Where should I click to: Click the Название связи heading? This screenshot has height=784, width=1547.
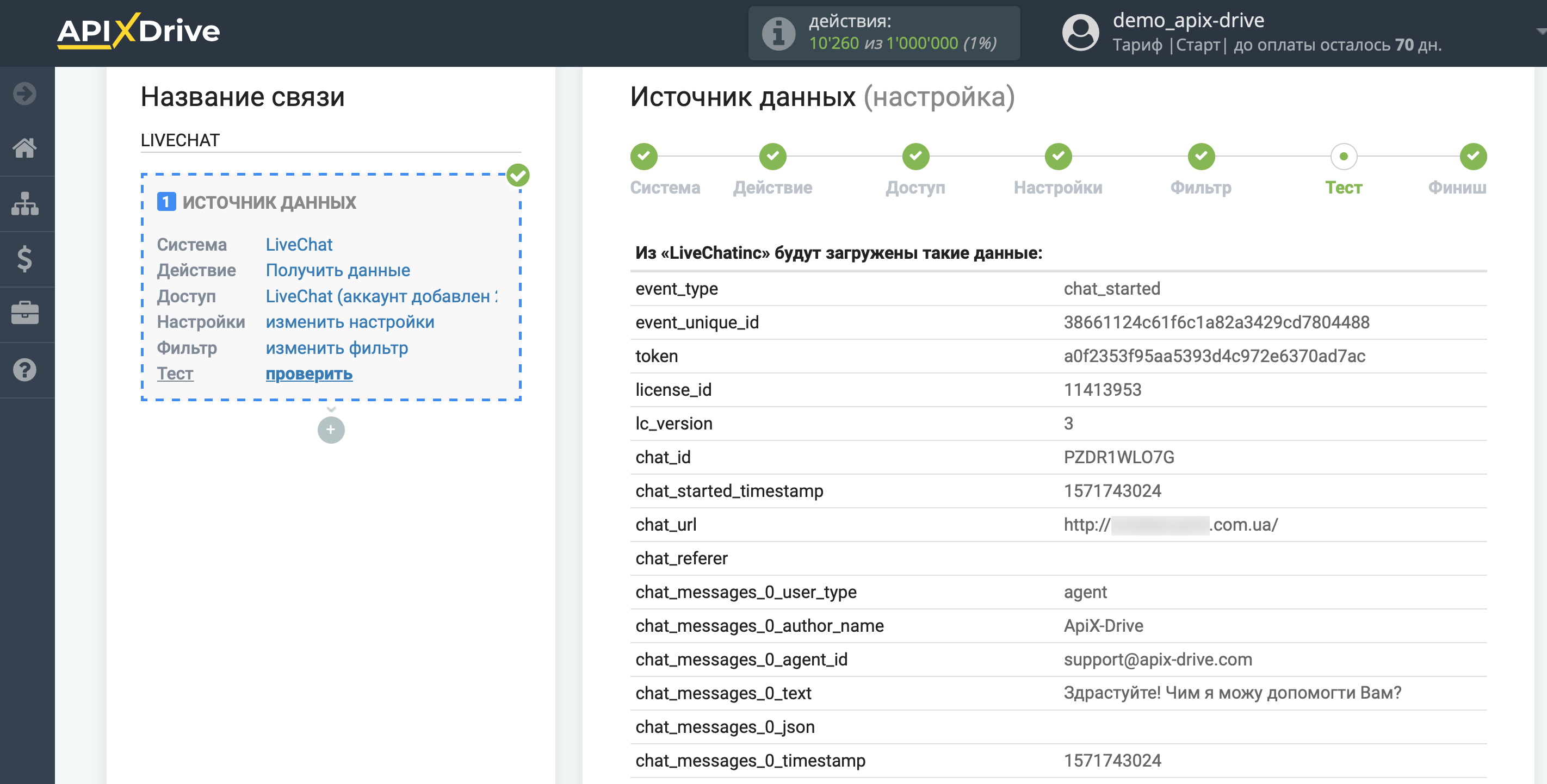243,97
